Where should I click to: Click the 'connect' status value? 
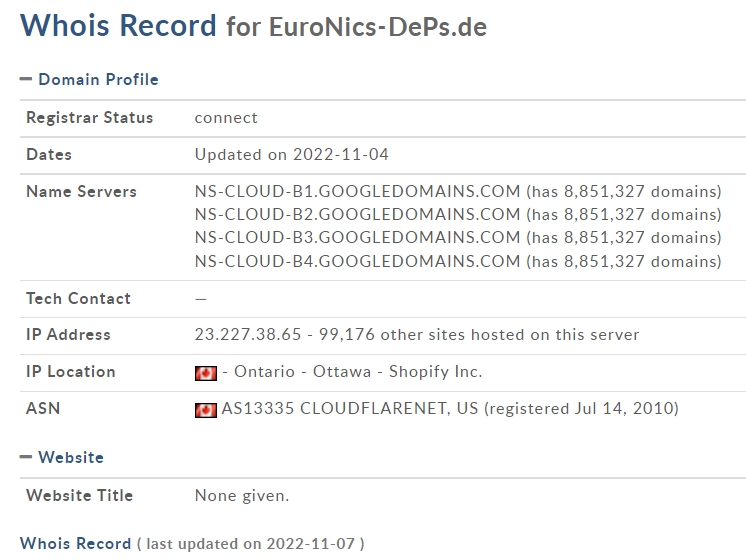[226, 118]
